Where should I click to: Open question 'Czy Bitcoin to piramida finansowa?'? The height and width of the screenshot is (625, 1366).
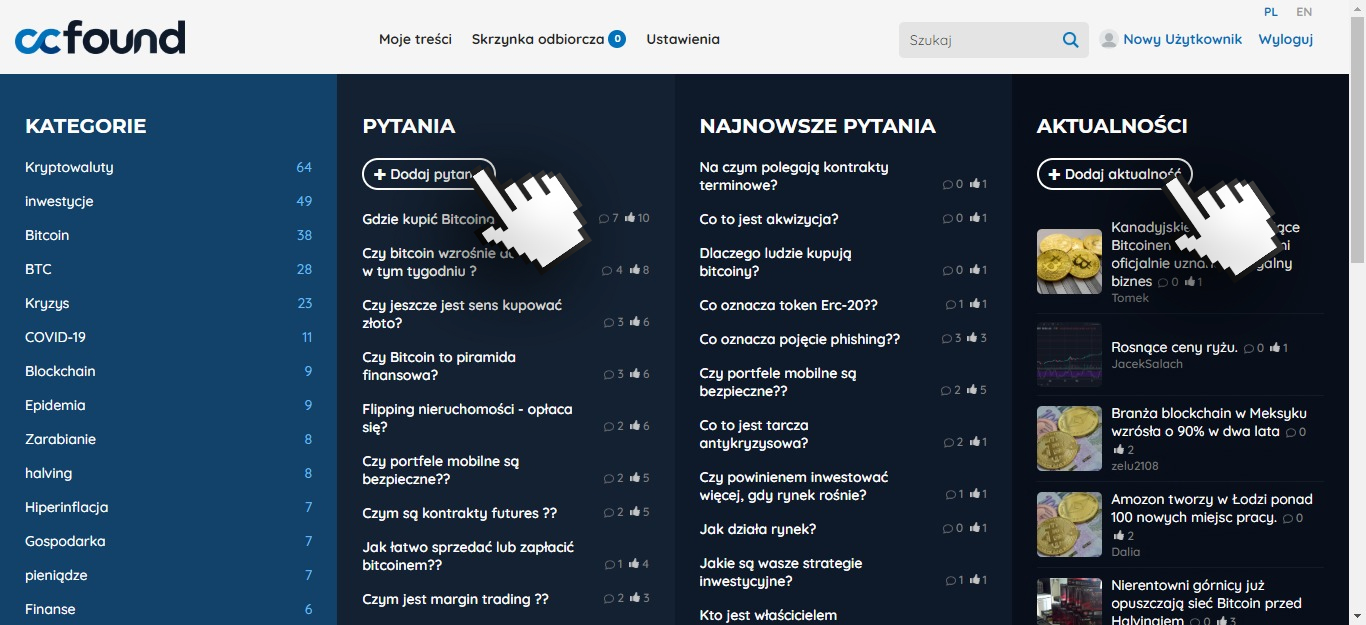[x=439, y=366]
